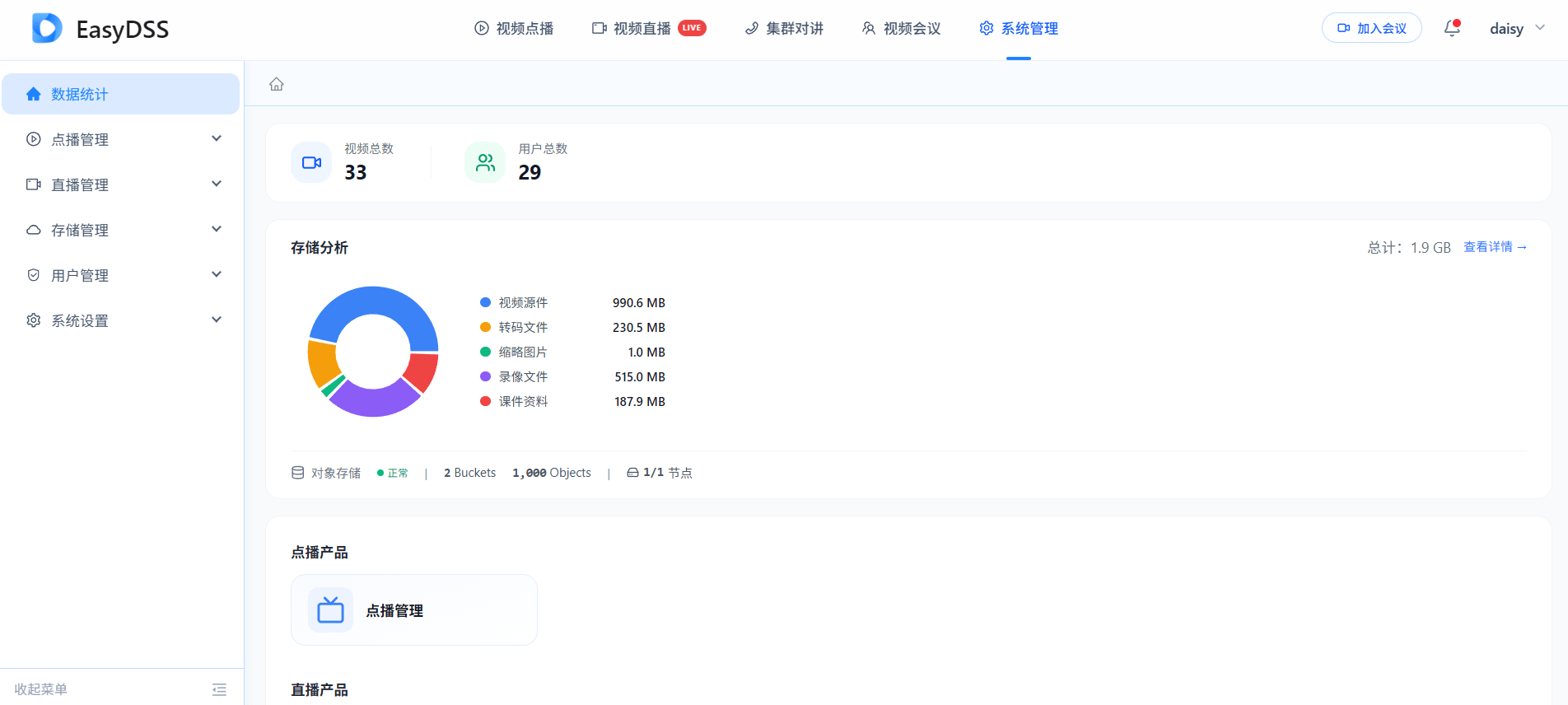The image size is (1568, 705).
Task: Click the 录像文件 legend label
Action: [x=523, y=376]
